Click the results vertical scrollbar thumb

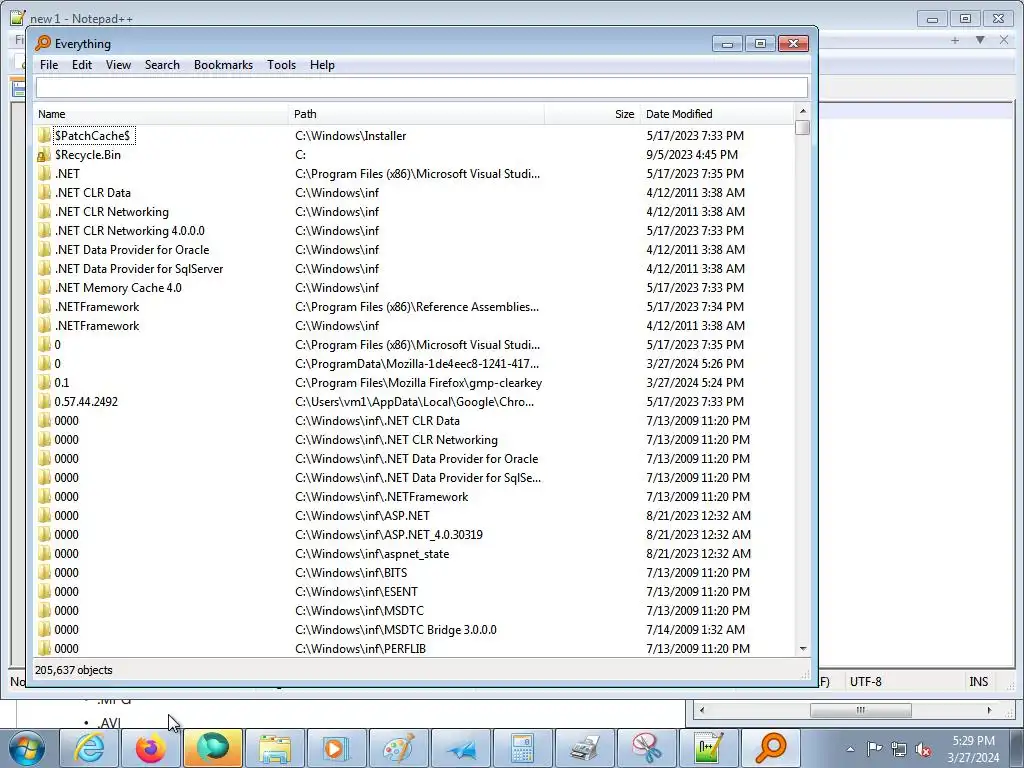[803, 127]
